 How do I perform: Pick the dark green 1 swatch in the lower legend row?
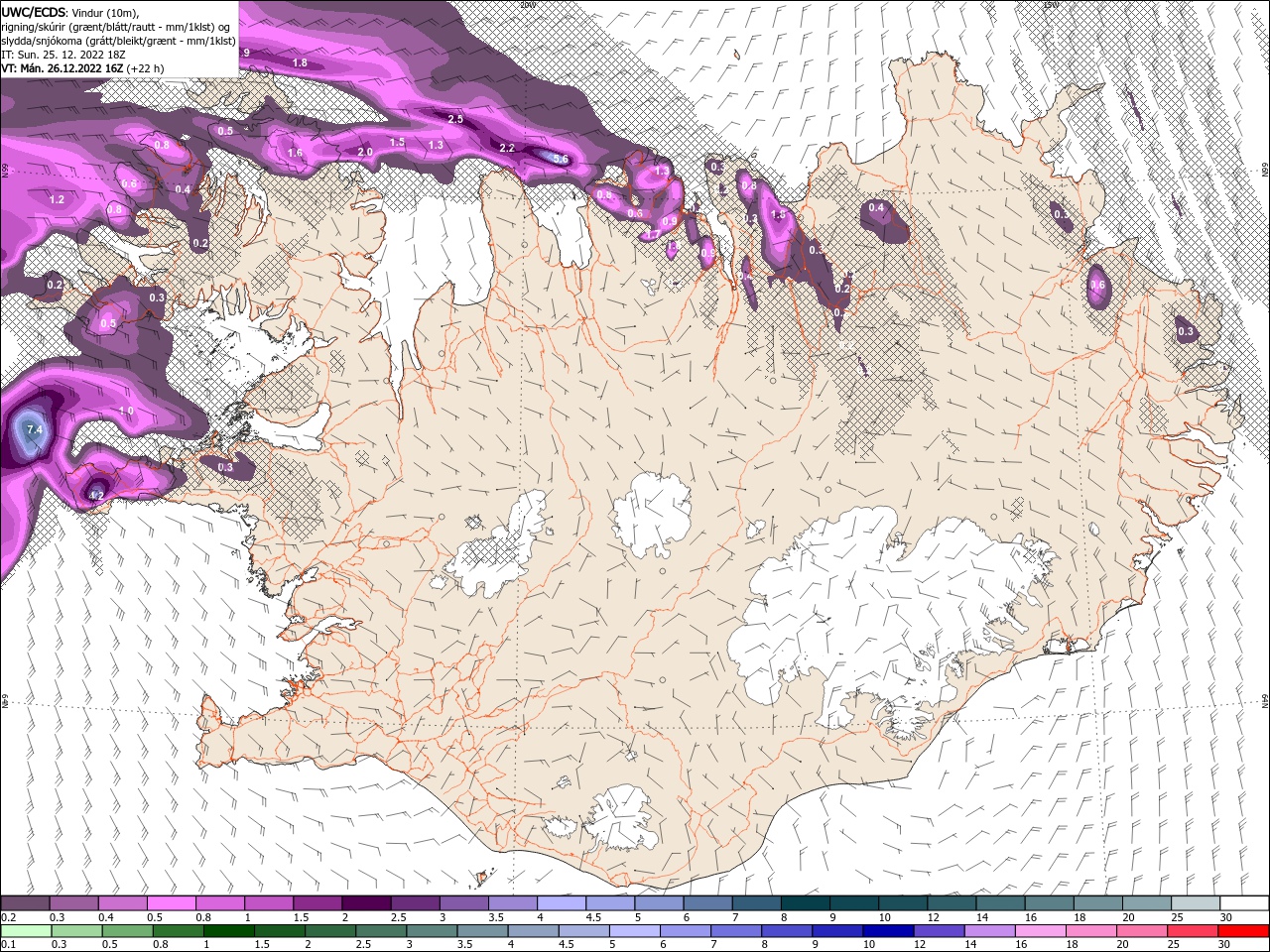click(x=229, y=929)
